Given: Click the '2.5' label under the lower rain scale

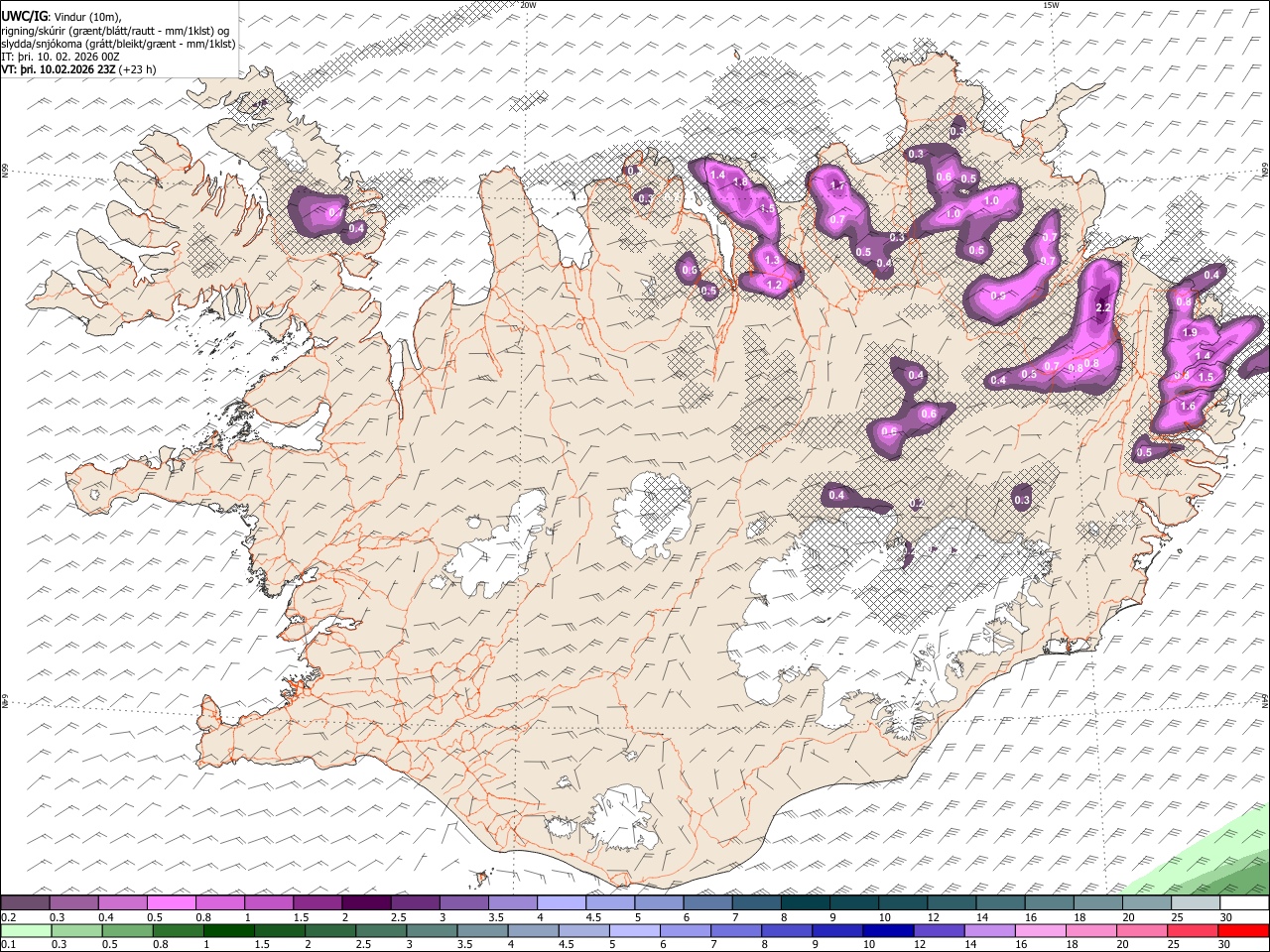Looking at the screenshot, I should [x=364, y=944].
